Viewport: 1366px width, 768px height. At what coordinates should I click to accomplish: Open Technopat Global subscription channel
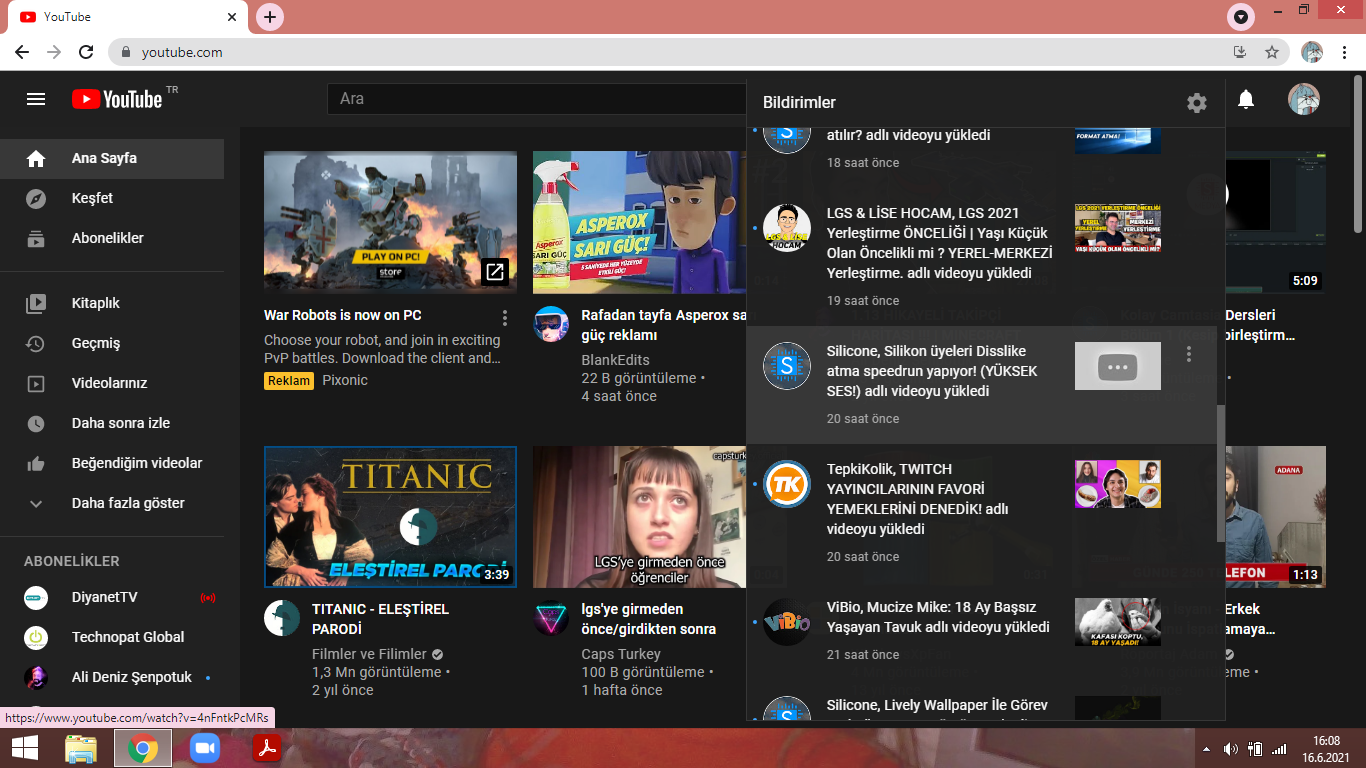click(112, 637)
